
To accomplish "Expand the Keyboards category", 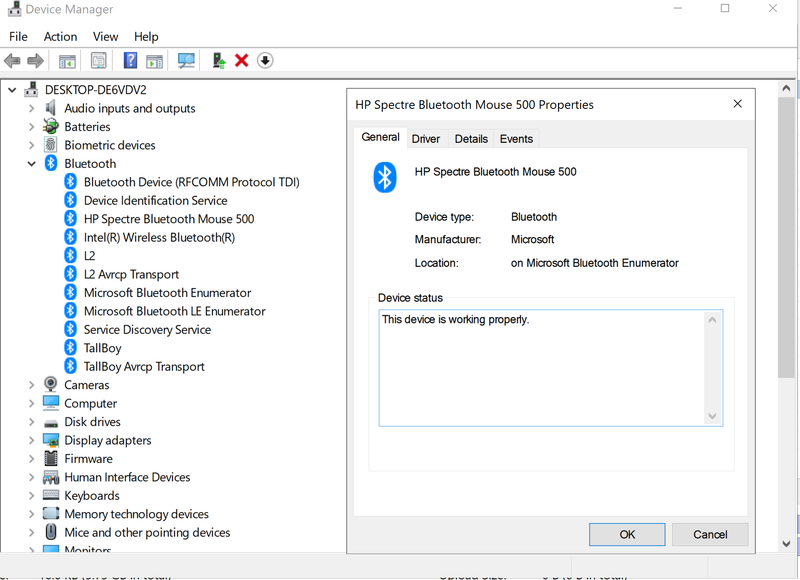I will coord(32,495).
